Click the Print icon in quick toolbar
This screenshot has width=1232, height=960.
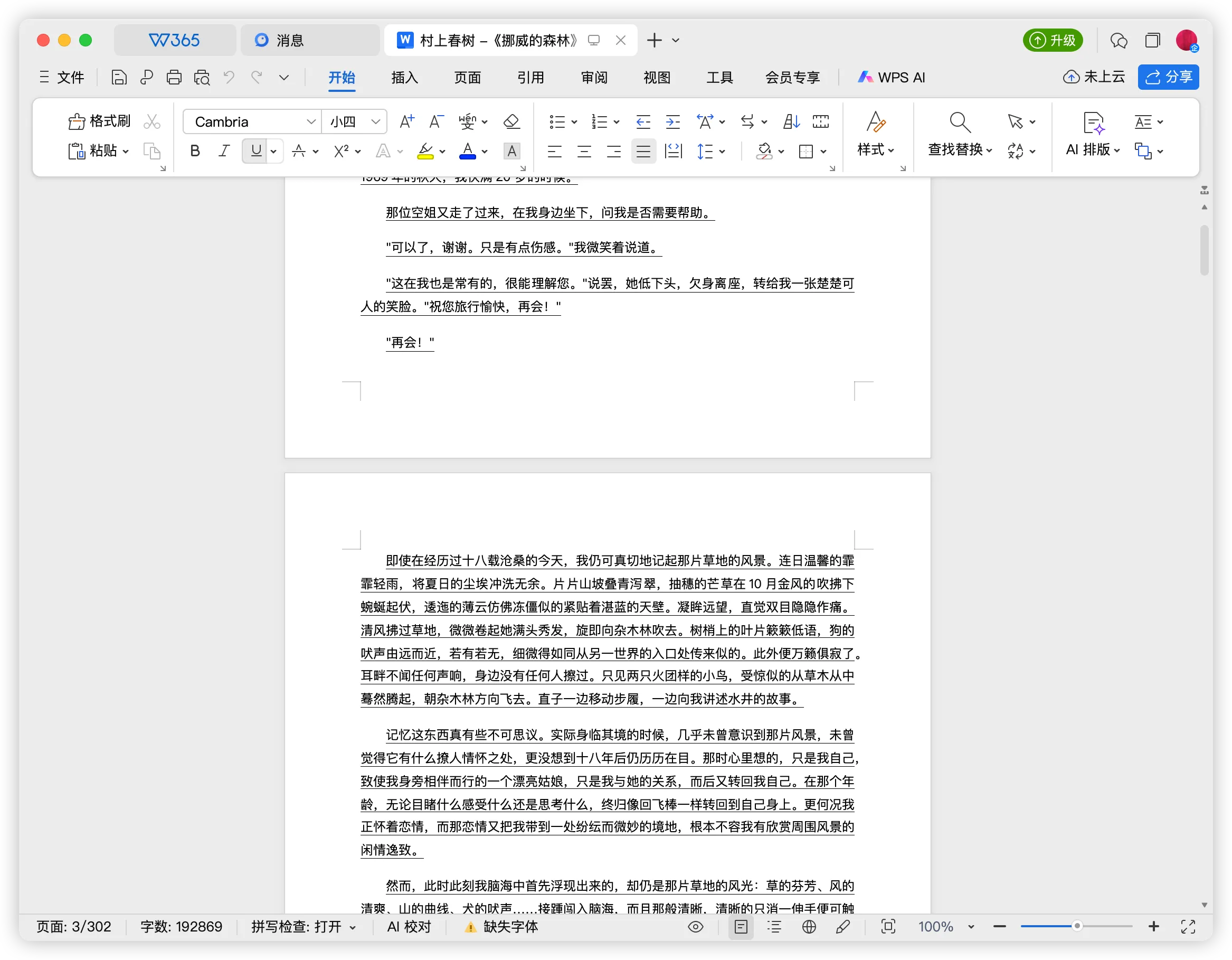click(x=174, y=77)
